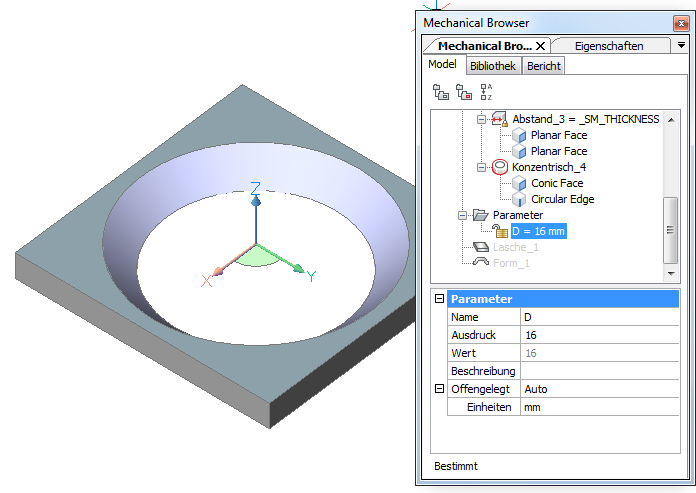Open the Eigenschaften panel tab
Screen dimensions: 696x493
point(609,45)
